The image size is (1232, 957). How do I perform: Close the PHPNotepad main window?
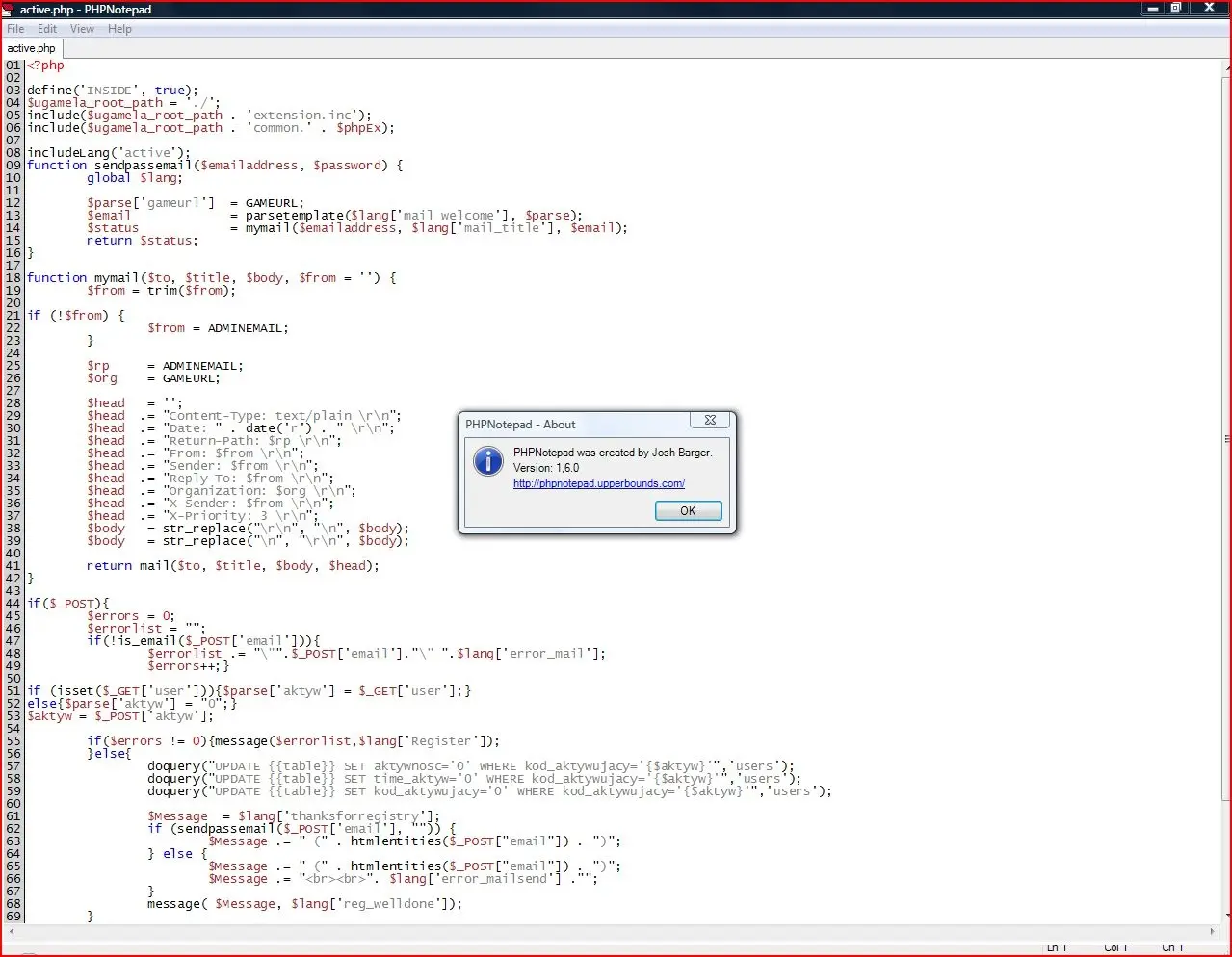pyautogui.click(x=1209, y=8)
